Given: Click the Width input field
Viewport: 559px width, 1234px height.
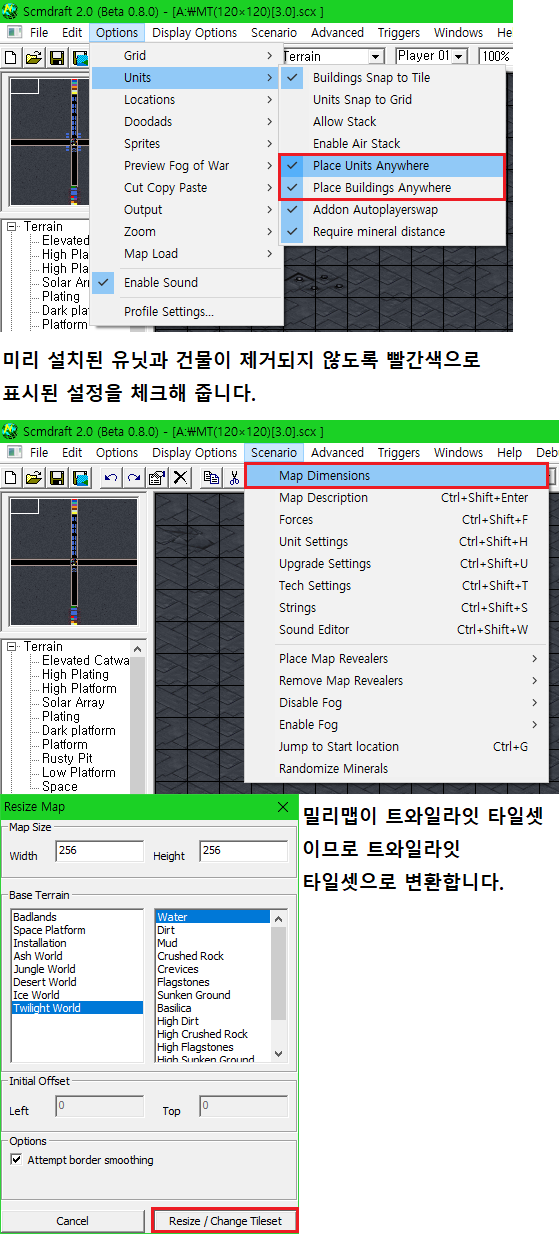Looking at the screenshot, I should coord(98,852).
